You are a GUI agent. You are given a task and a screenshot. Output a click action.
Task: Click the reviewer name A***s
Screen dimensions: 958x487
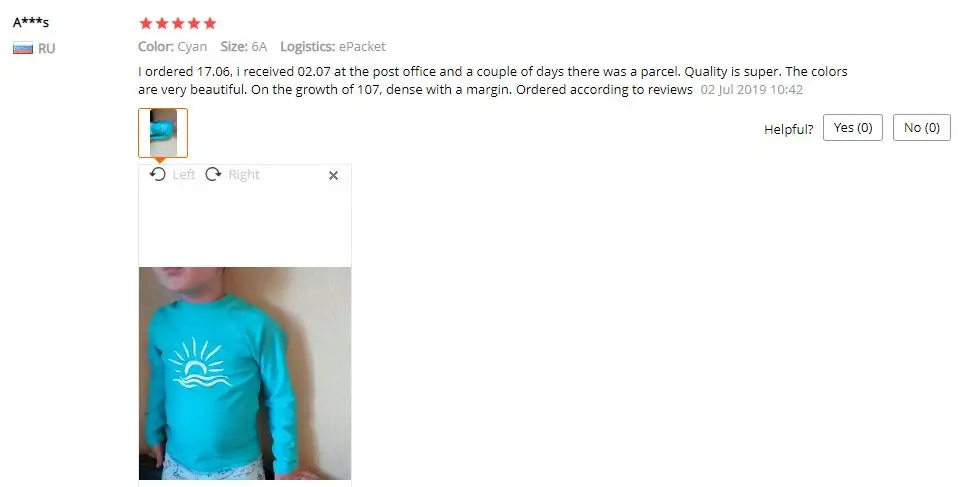(x=31, y=23)
